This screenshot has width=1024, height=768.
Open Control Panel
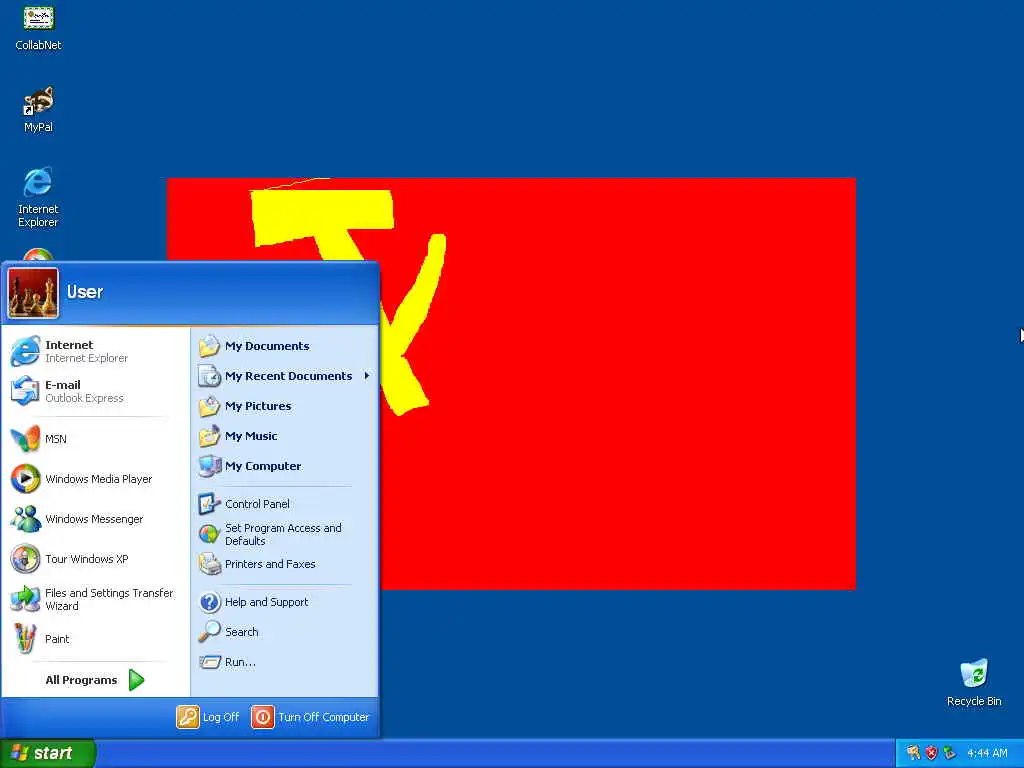click(x=284, y=504)
